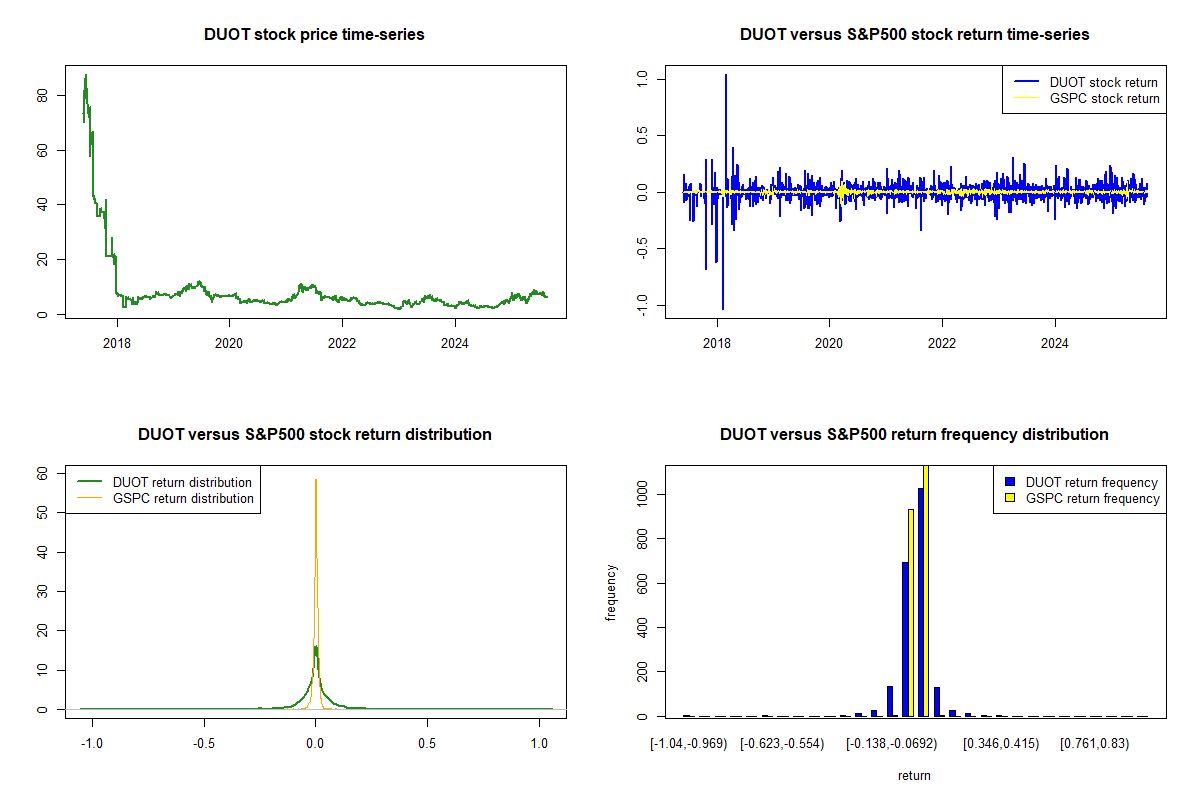Viewport: 1200px width, 800px height.
Task: Select the GSPC return distribution legend entry
Action: point(183,498)
